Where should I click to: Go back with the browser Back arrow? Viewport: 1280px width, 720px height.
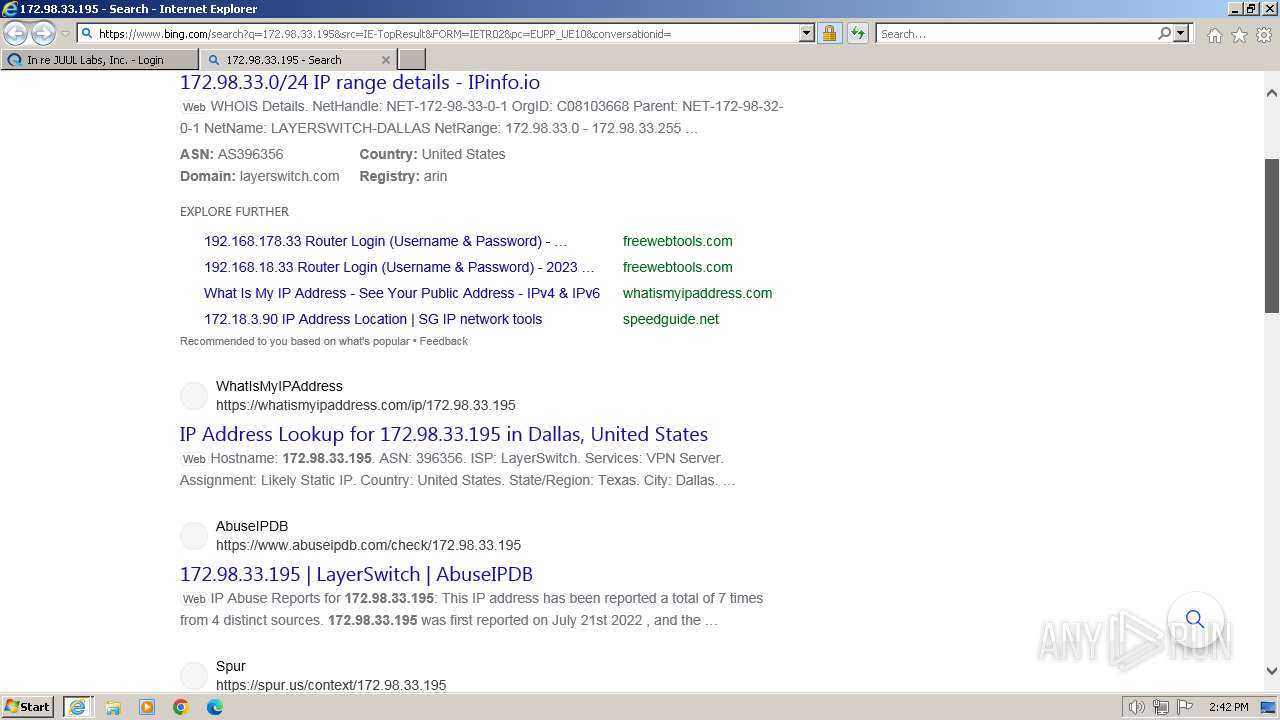point(16,34)
